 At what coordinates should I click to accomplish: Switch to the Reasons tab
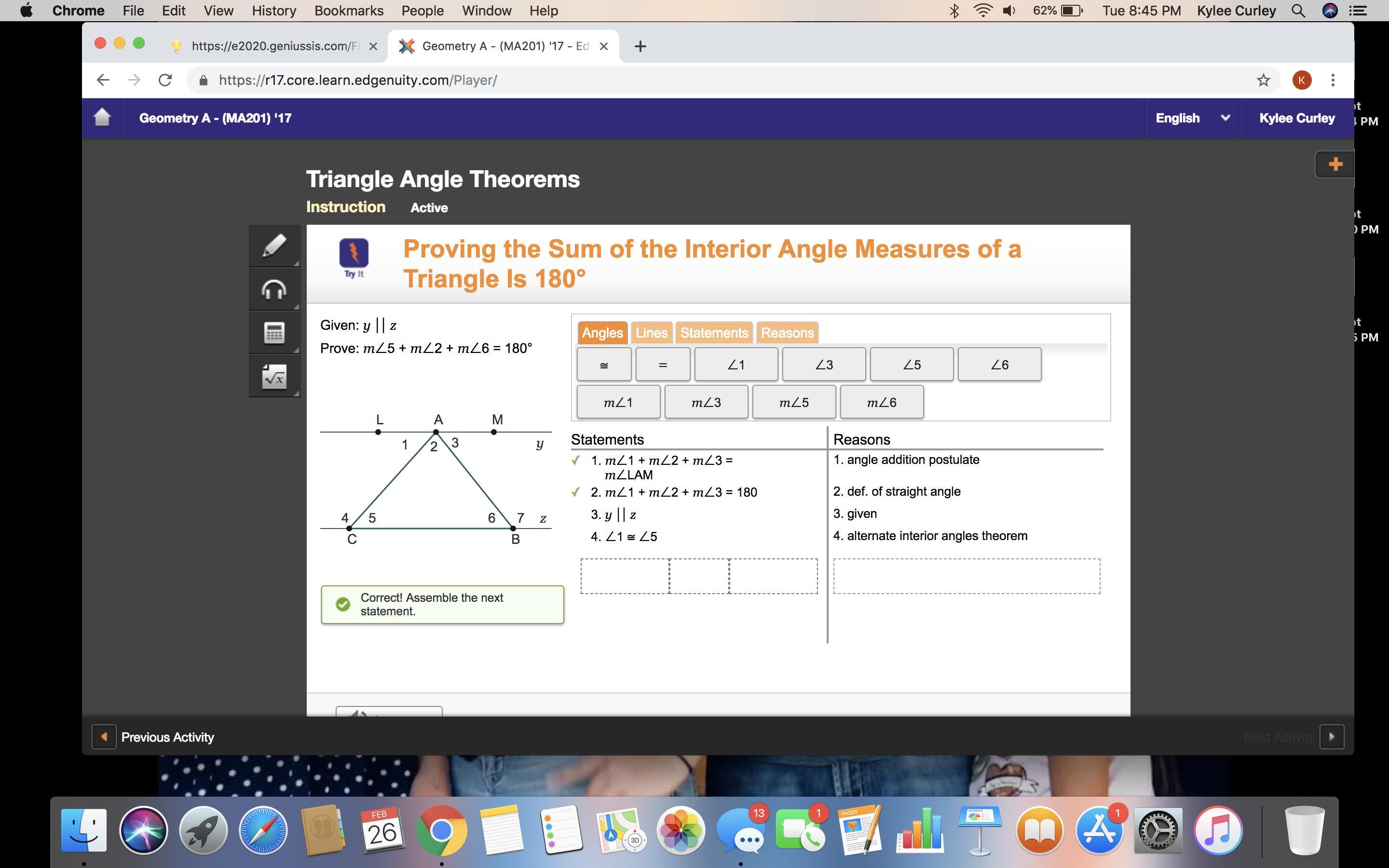[x=787, y=333]
